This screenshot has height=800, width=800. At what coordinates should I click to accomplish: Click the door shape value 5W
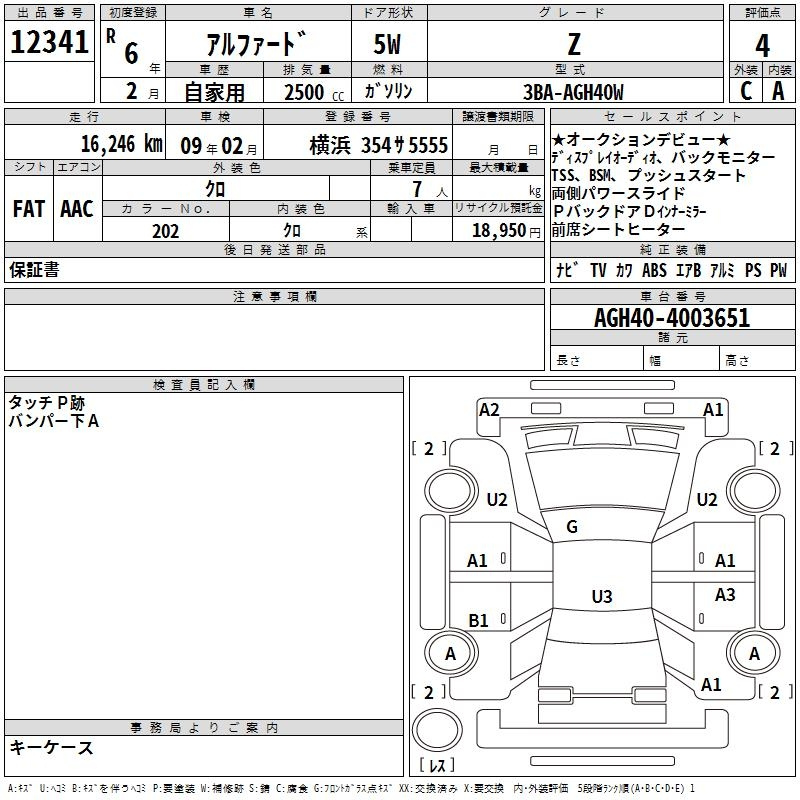[x=388, y=44]
